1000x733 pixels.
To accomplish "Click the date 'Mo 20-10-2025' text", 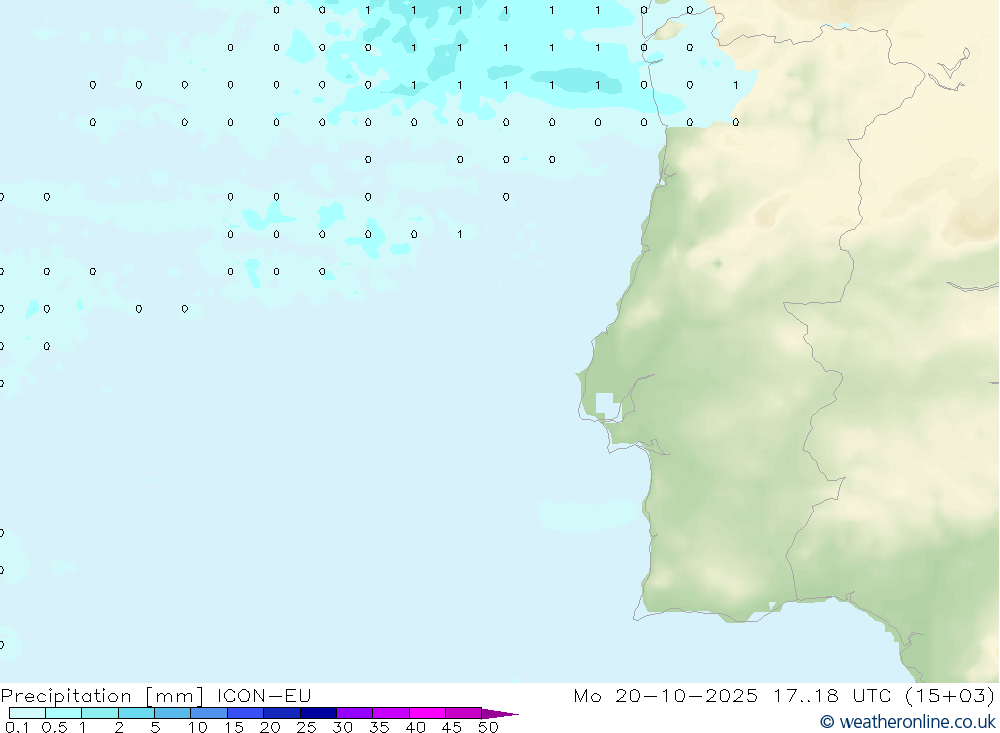I will 666,695.
